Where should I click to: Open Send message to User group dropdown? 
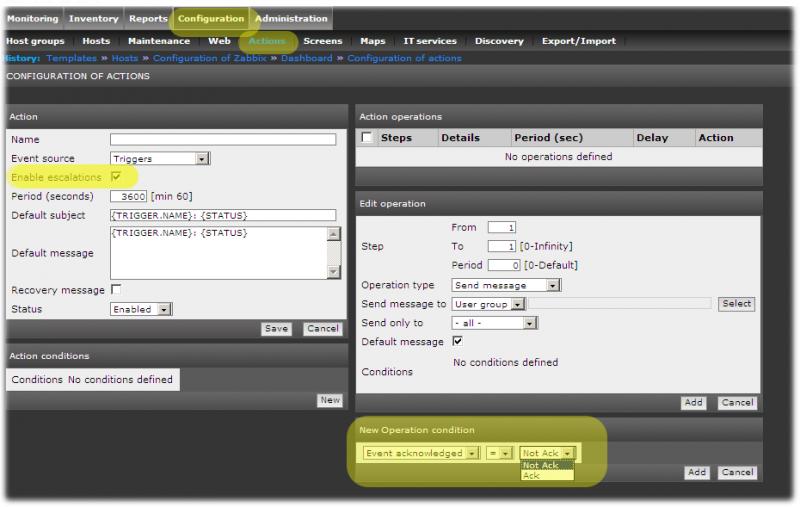pos(488,304)
